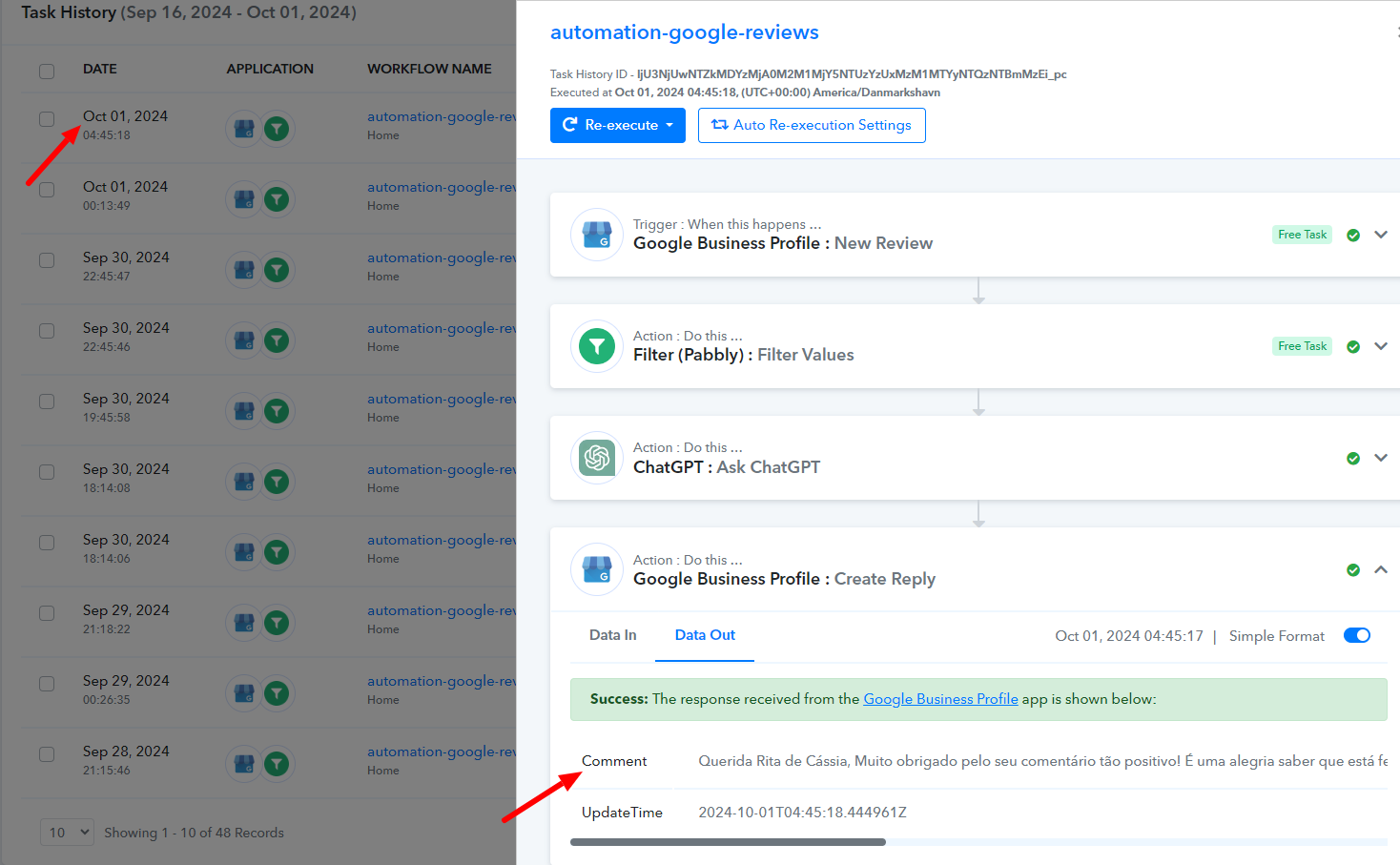Screen dimensions: 1400x865
Task: Click Google Business Profile icon in 18:14:08 row
Action: click(244, 481)
